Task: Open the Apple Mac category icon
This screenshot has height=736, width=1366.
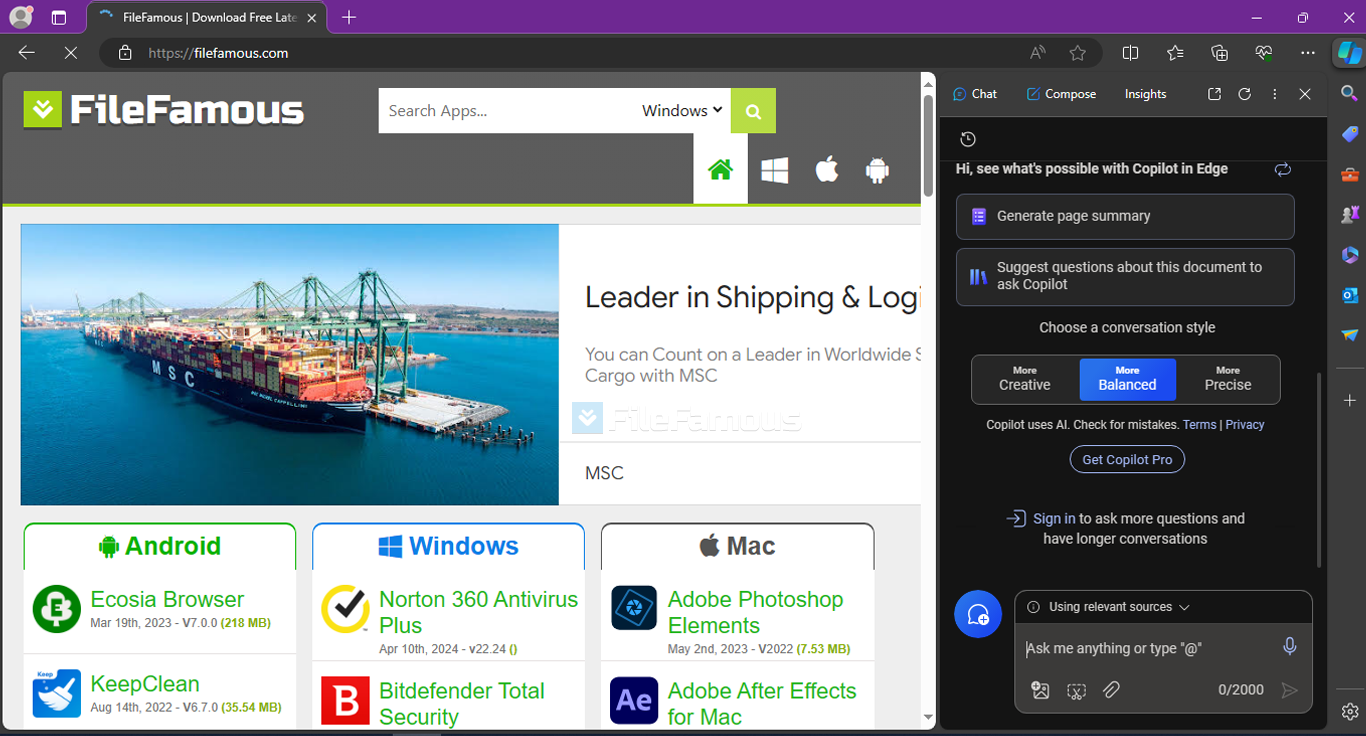Action: (x=827, y=170)
